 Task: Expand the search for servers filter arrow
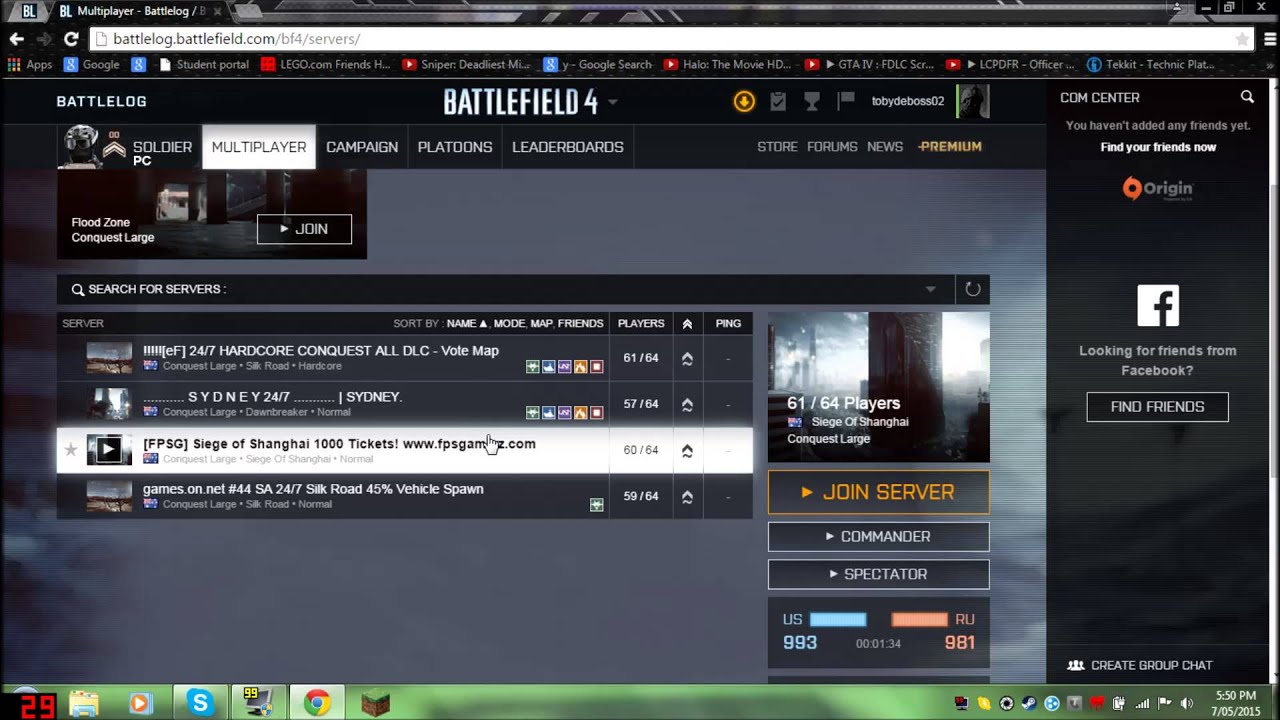click(931, 289)
